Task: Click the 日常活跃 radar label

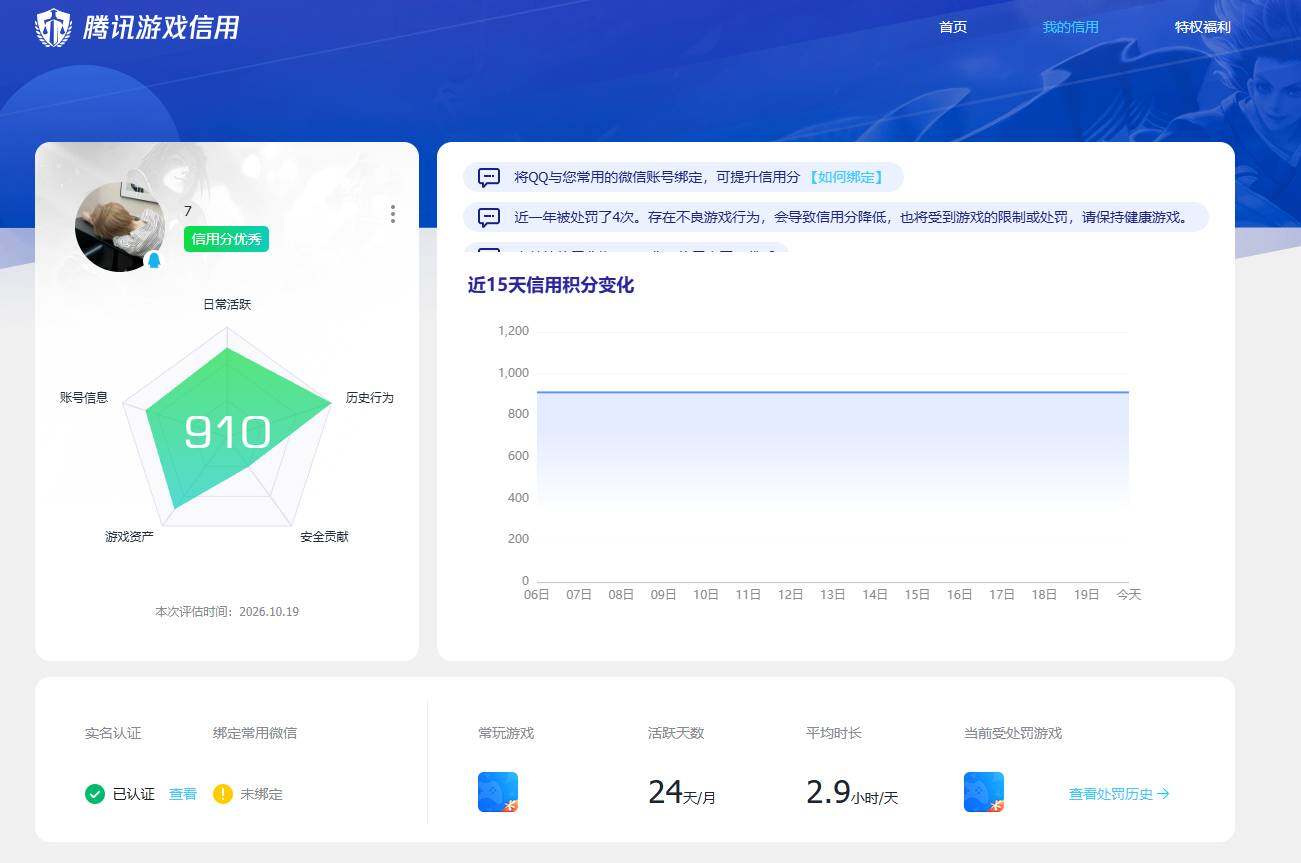Action: pyautogui.click(x=227, y=304)
